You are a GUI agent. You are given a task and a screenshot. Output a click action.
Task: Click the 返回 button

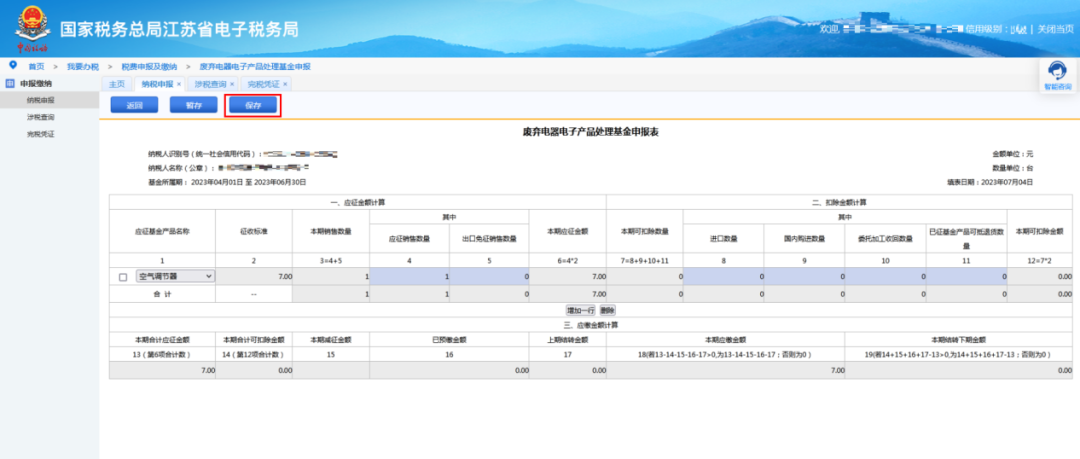[134, 105]
